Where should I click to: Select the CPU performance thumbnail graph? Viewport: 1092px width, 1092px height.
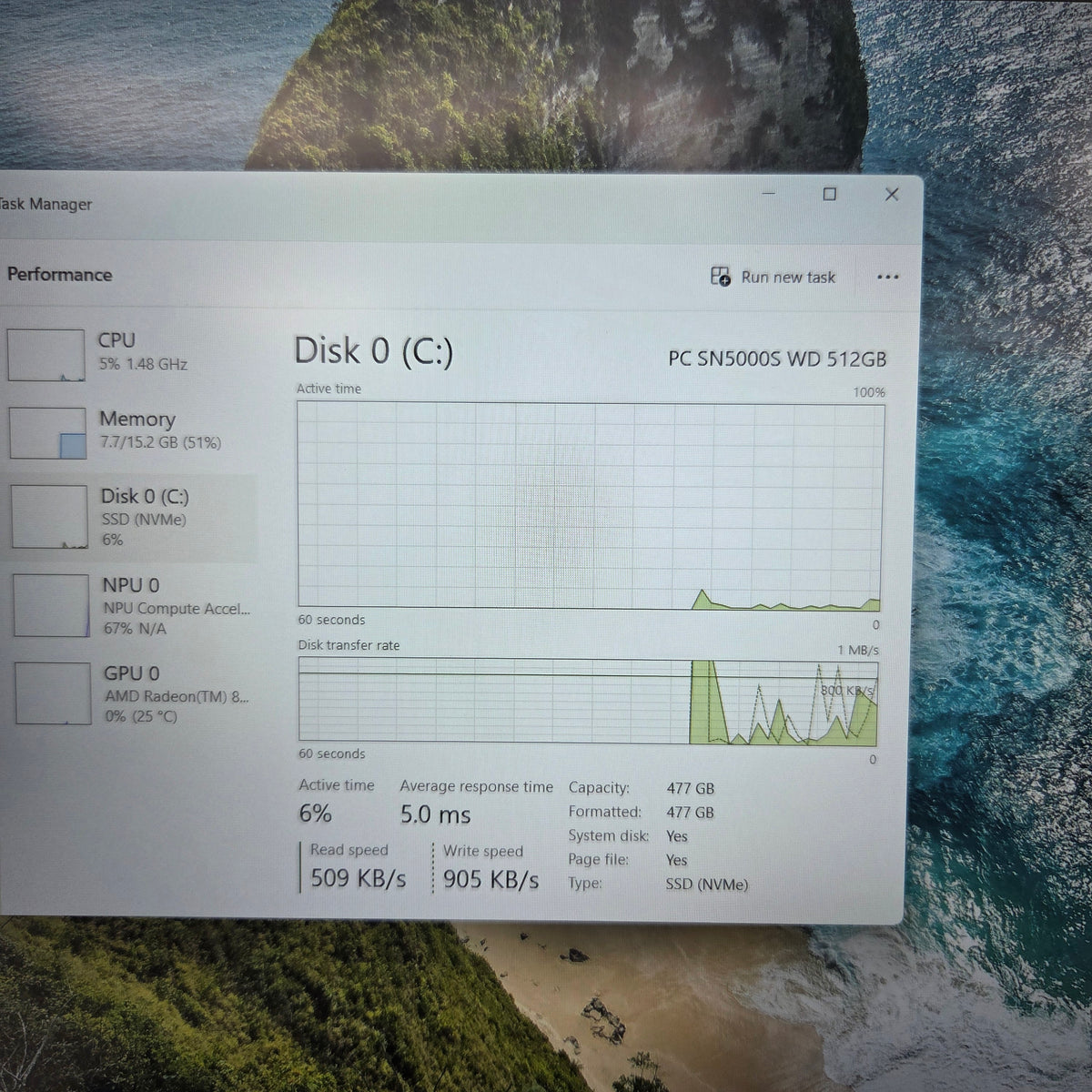click(45, 355)
